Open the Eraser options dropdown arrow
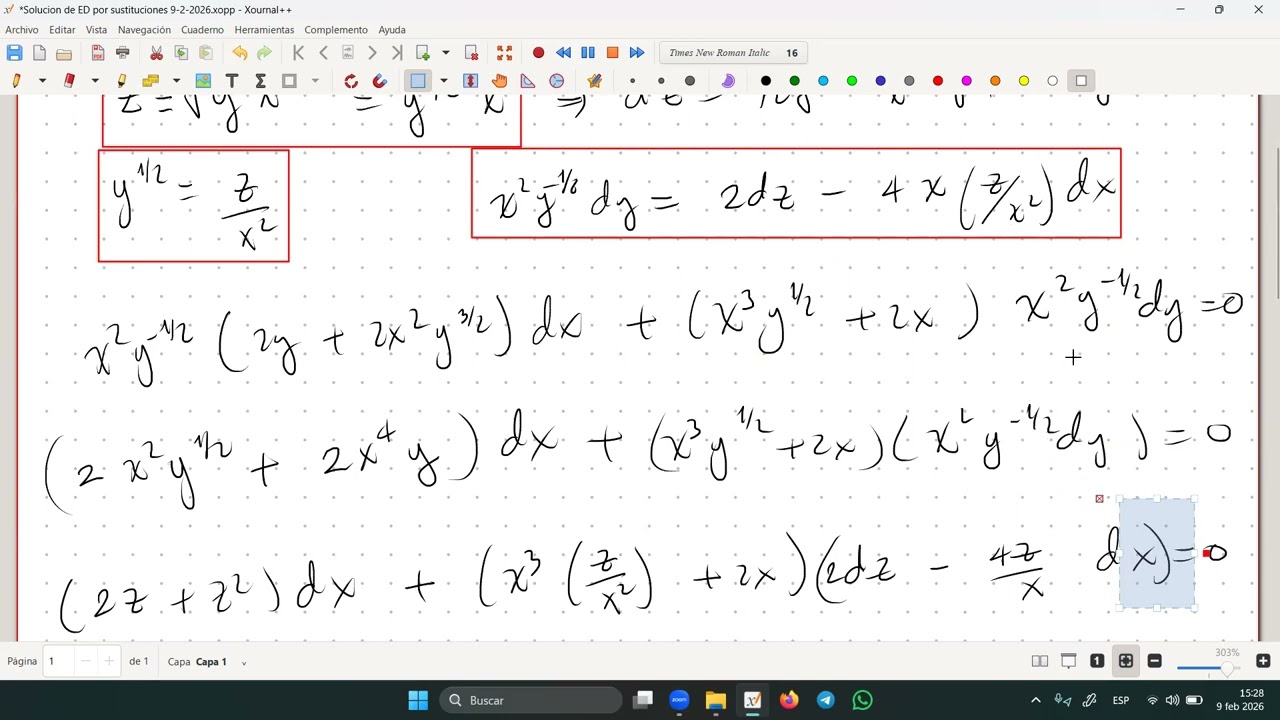This screenshot has height=720, width=1280. pyautogui.click(x=95, y=81)
